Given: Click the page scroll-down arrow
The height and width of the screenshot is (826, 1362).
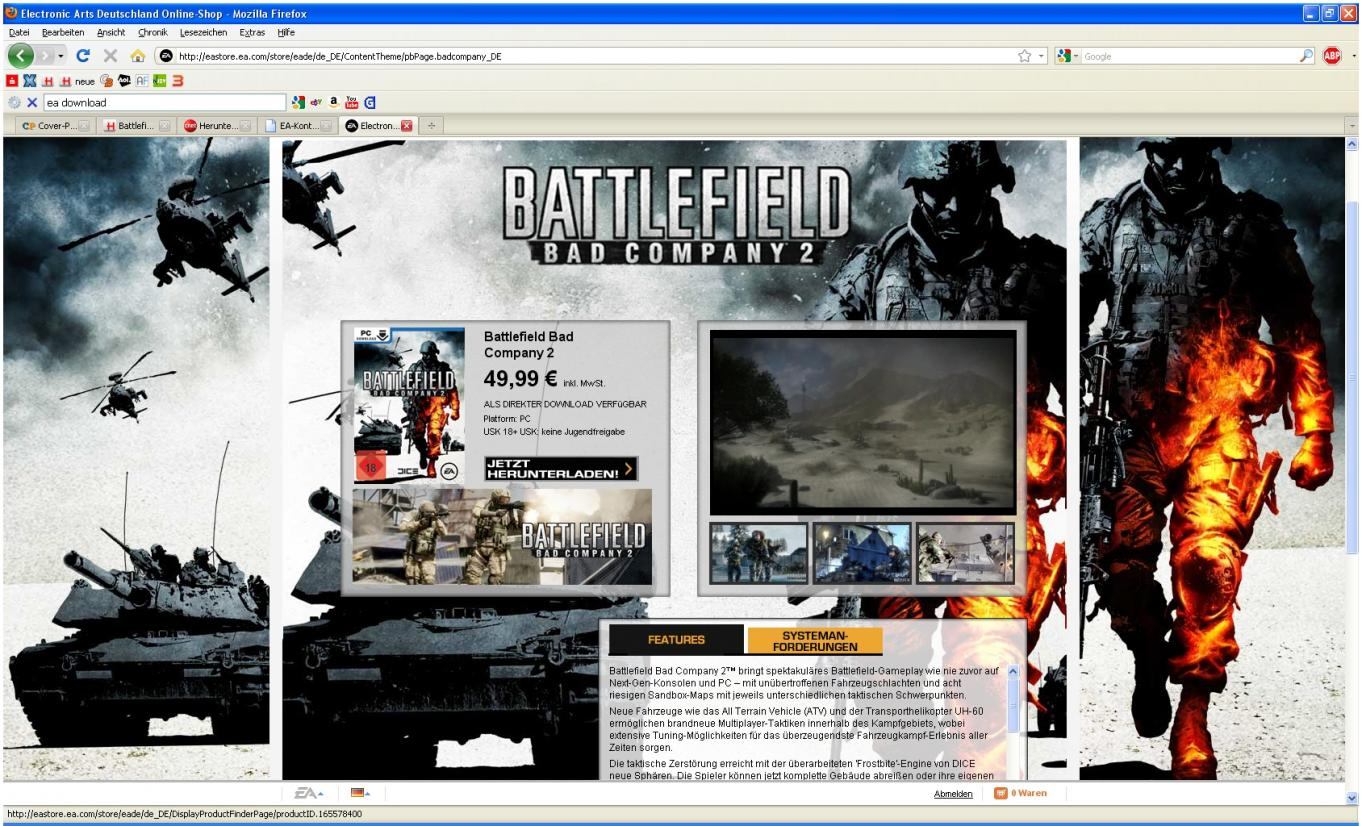Looking at the screenshot, I should [1354, 798].
